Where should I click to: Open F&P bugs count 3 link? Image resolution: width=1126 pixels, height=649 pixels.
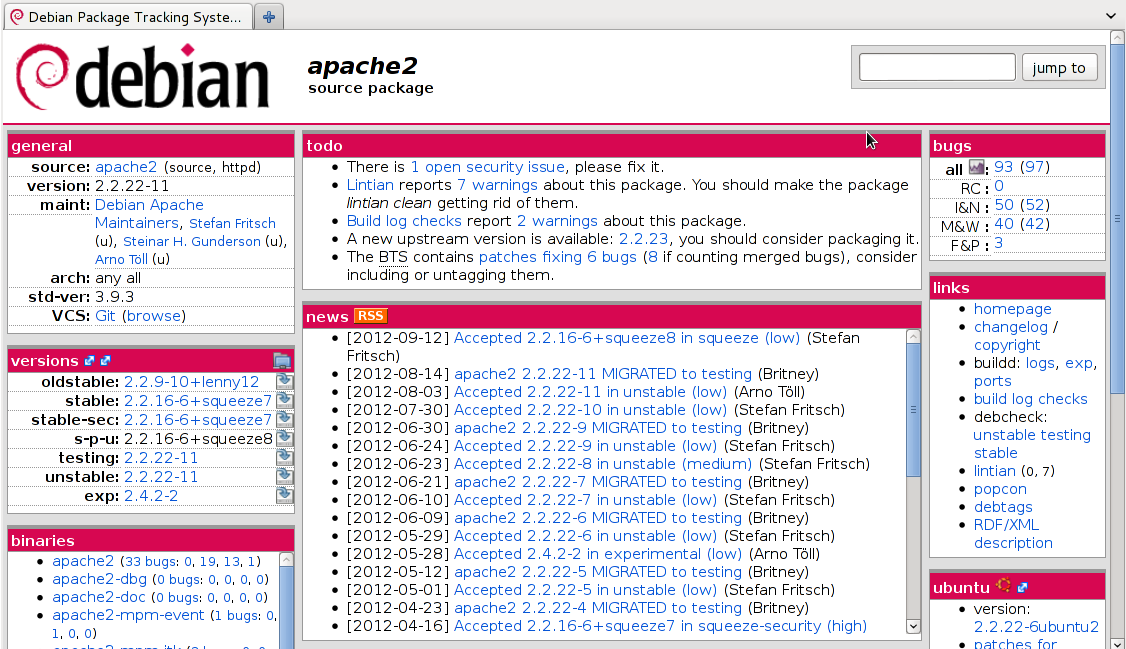coord(999,244)
